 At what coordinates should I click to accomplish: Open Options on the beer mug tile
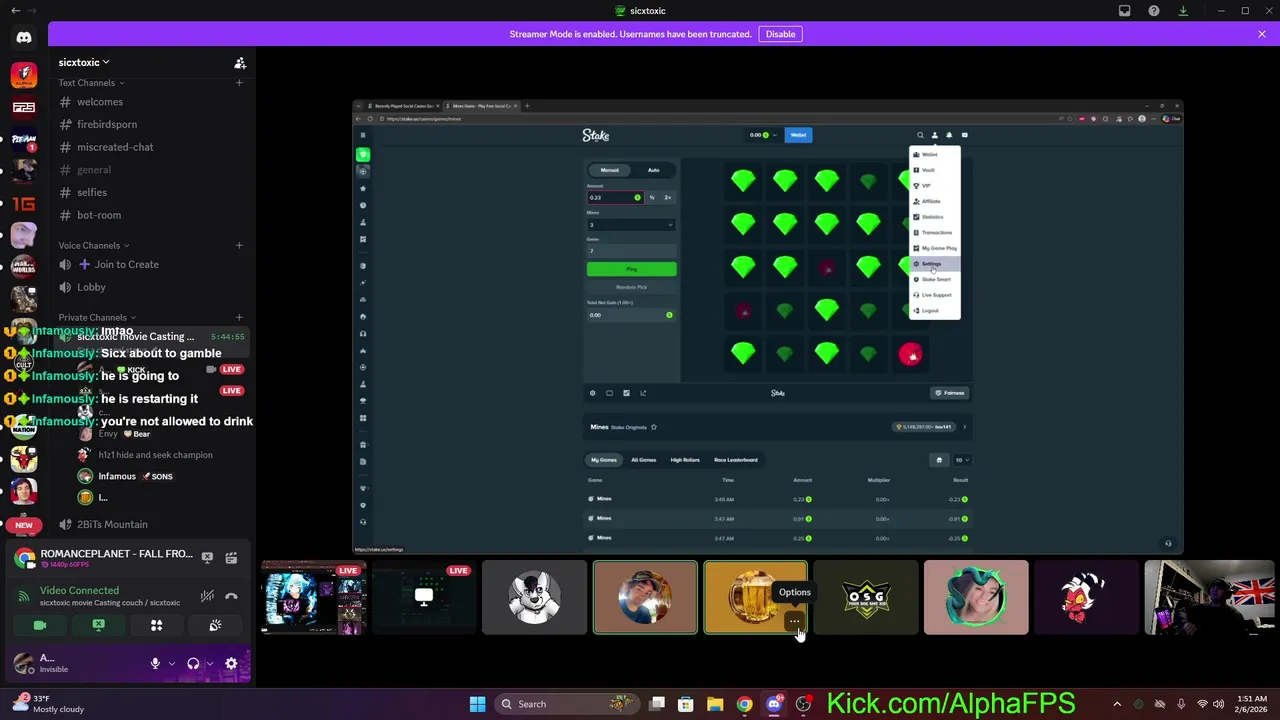pyautogui.click(x=794, y=622)
